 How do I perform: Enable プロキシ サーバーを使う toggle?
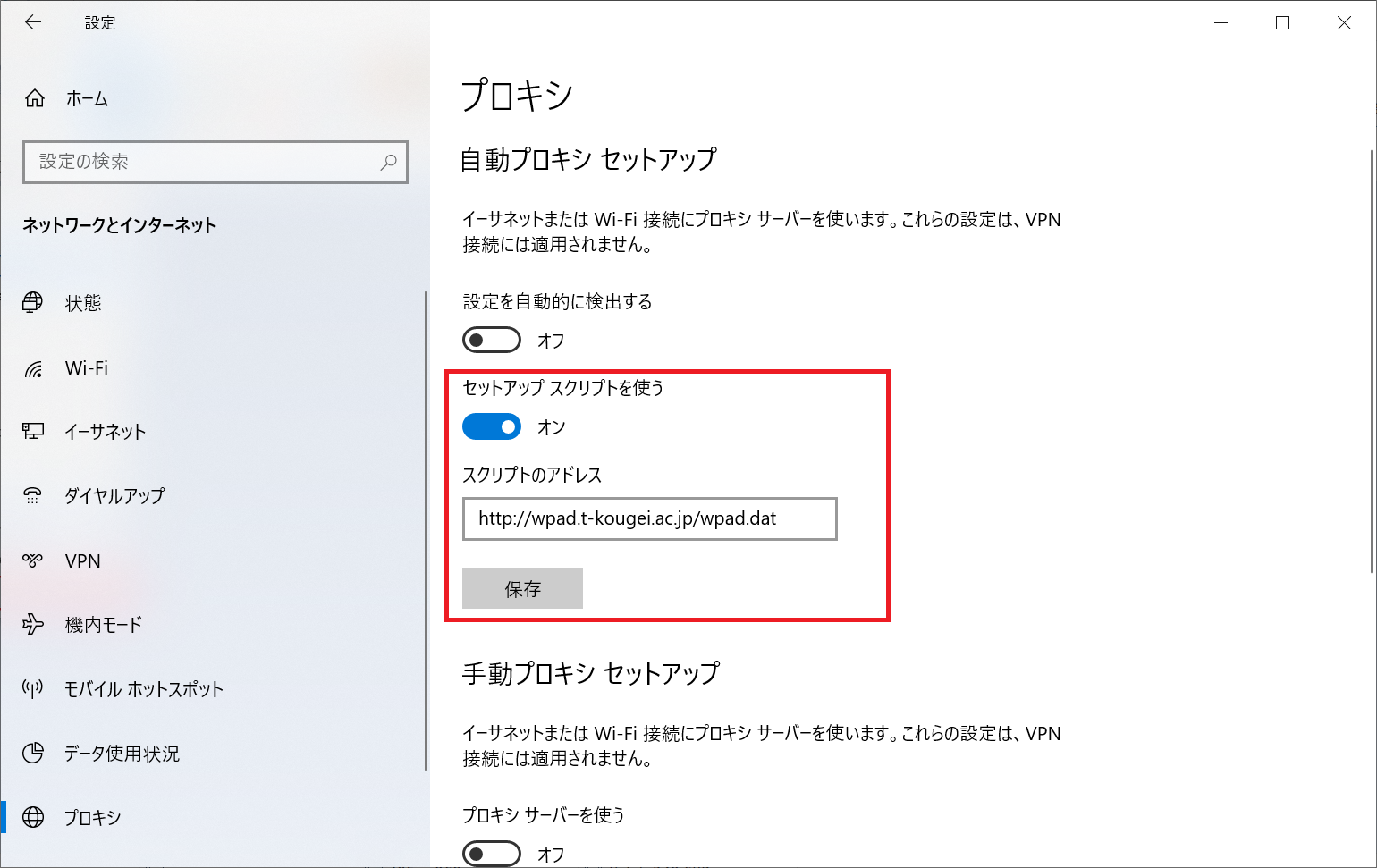coord(492,854)
